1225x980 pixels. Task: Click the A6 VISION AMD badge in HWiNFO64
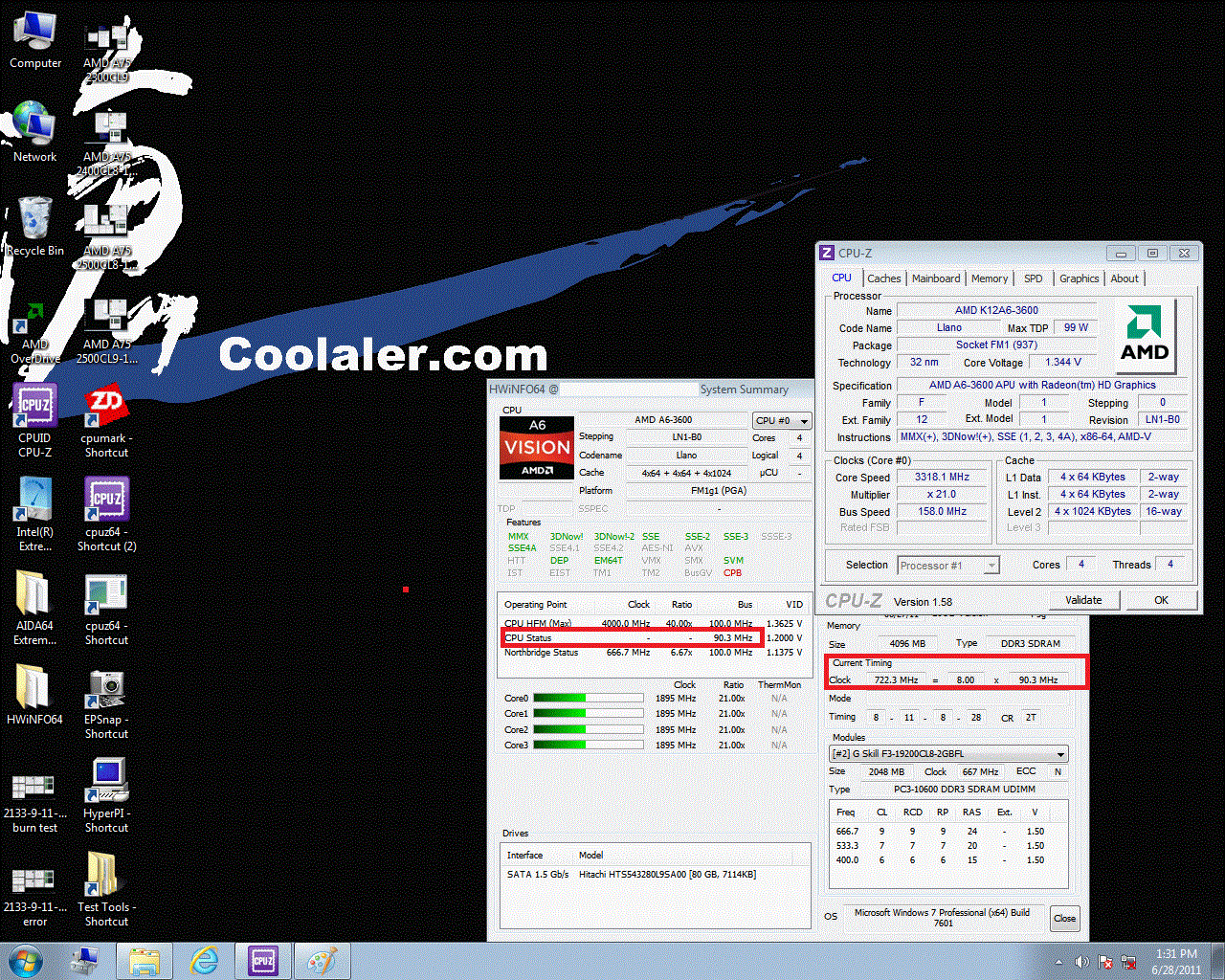coord(537,448)
